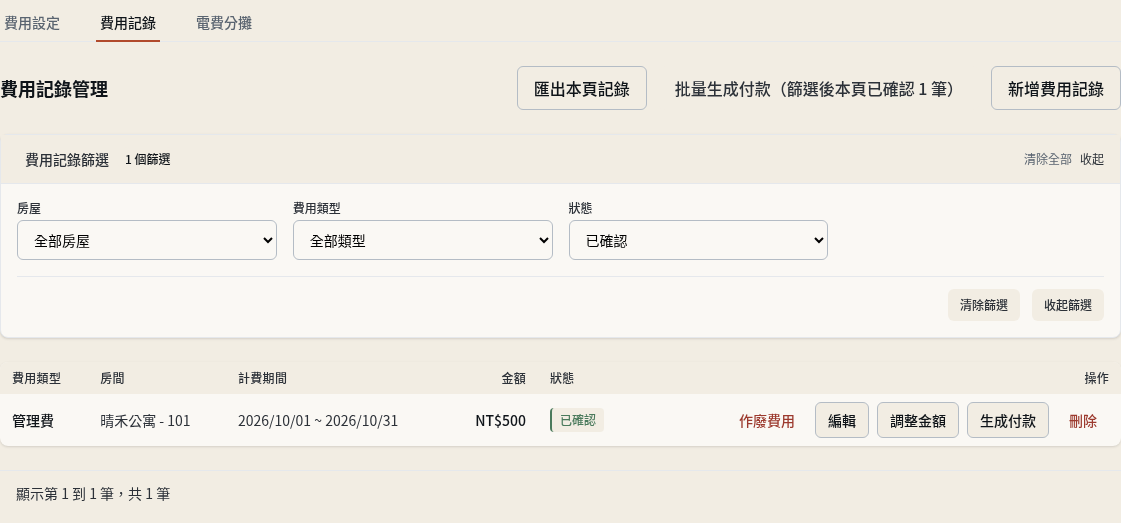
Task: Click the 新增費用記錄 button
Action: (x=1056, y=89)
